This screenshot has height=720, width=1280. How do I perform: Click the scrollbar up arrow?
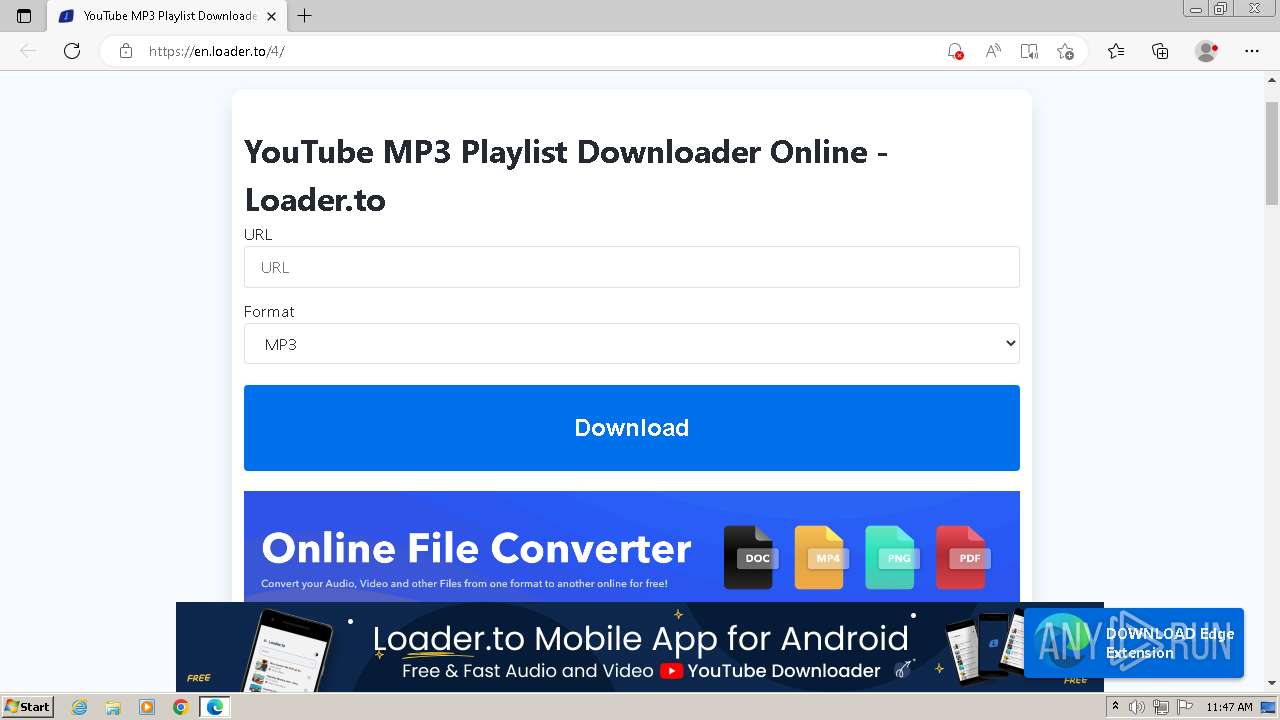pos(1272,82)
